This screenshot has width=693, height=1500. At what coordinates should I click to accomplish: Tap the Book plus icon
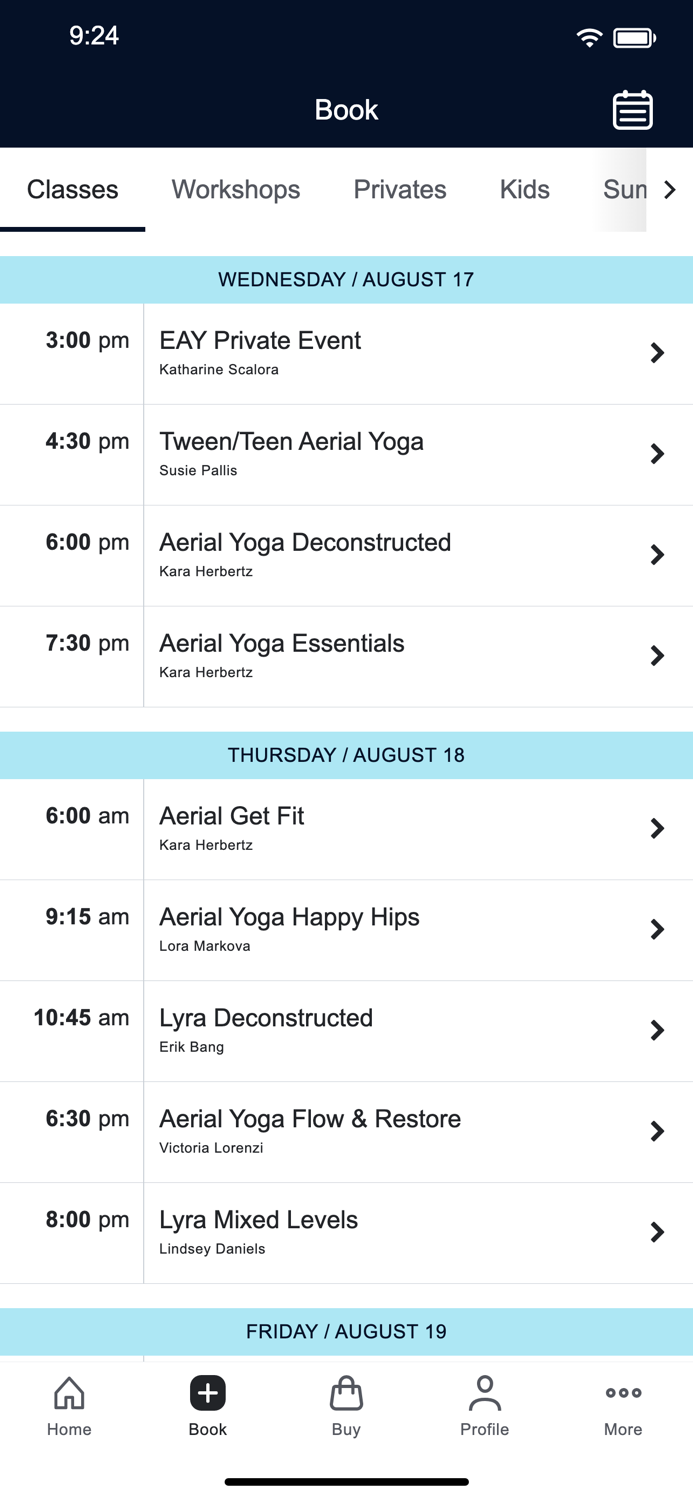click(208, 1393)
